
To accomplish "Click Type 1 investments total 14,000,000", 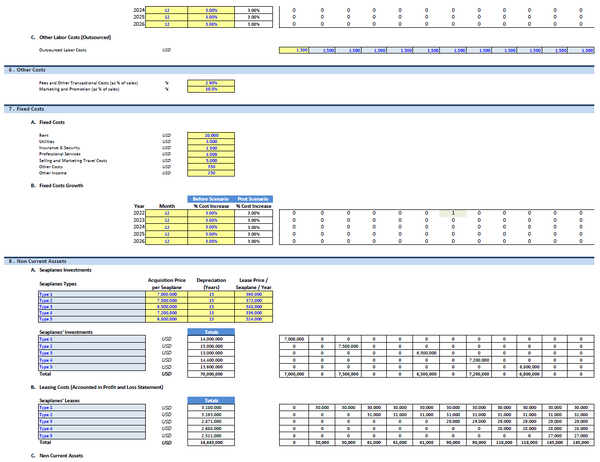I will (211, 339).
